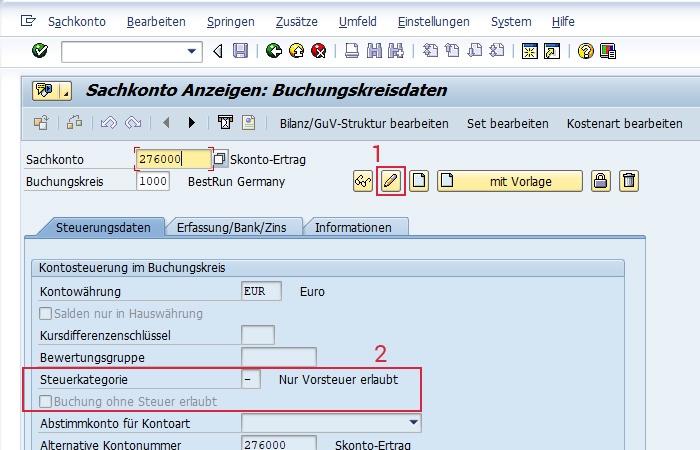Click the Save diskette icon
The image size is (700, 450).
pyautogui.click(x=240, y=51)
